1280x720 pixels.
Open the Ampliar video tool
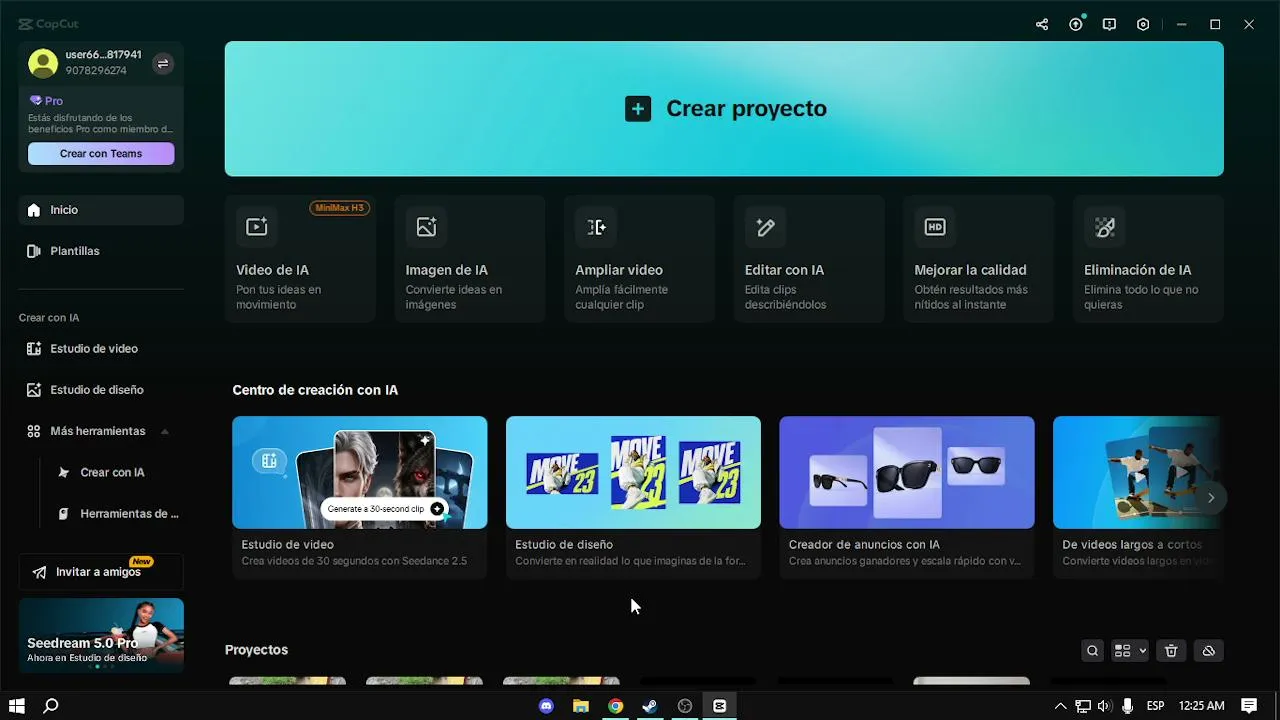point(639,259)
